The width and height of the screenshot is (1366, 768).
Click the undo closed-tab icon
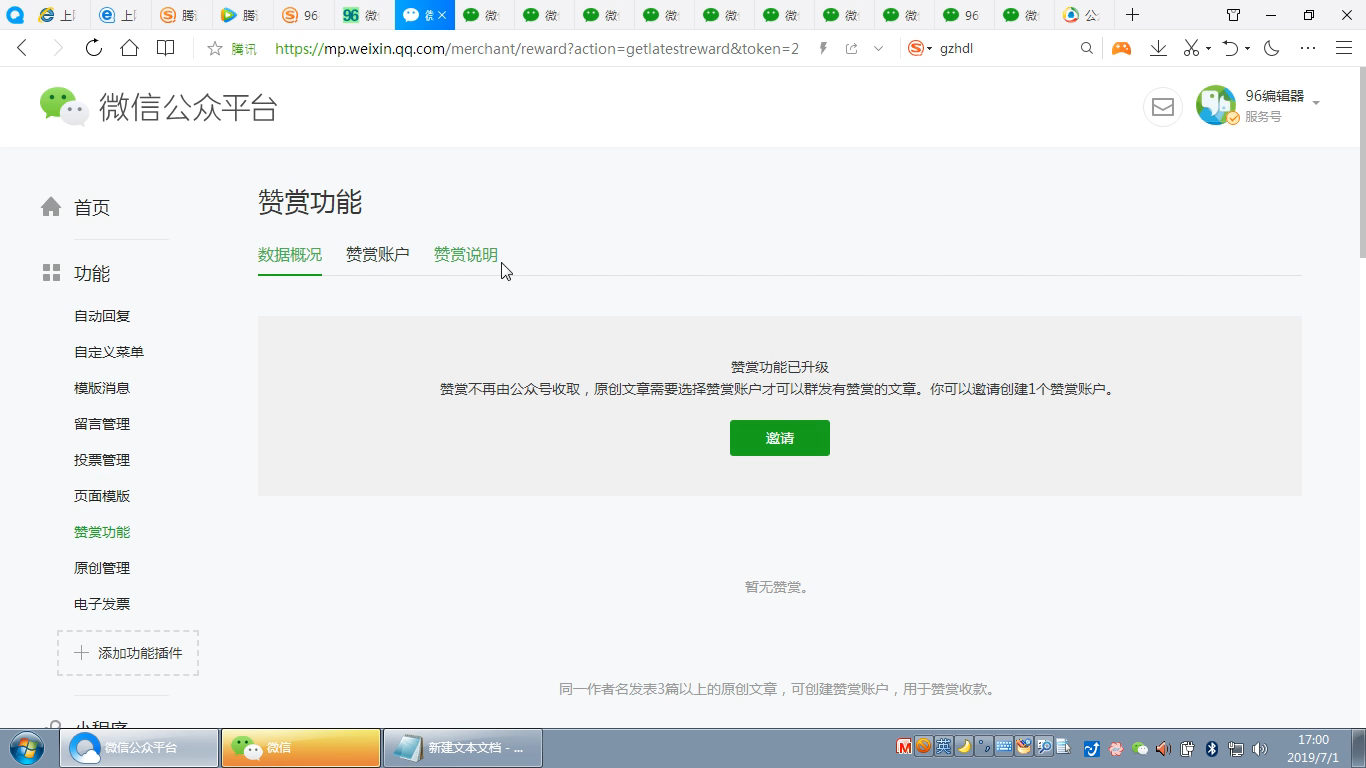1231,48
